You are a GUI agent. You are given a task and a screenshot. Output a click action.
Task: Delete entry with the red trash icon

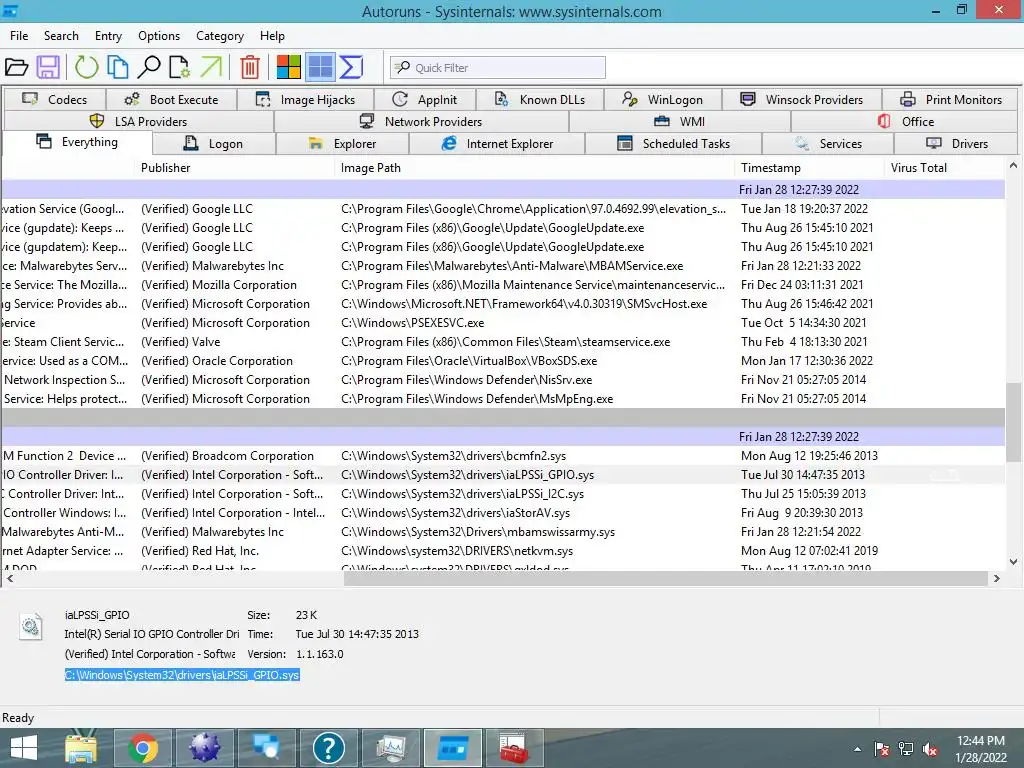249,67
